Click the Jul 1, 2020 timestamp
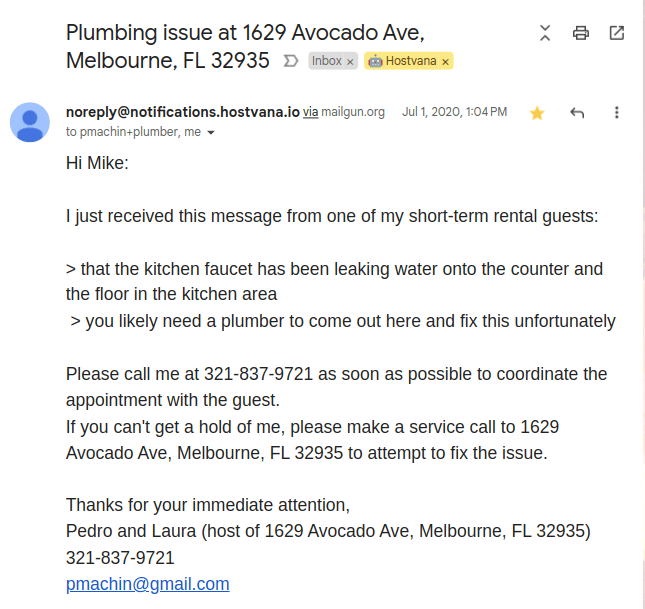Image resolution: width=645 pixels, height=609 pixels. [454, 112]
